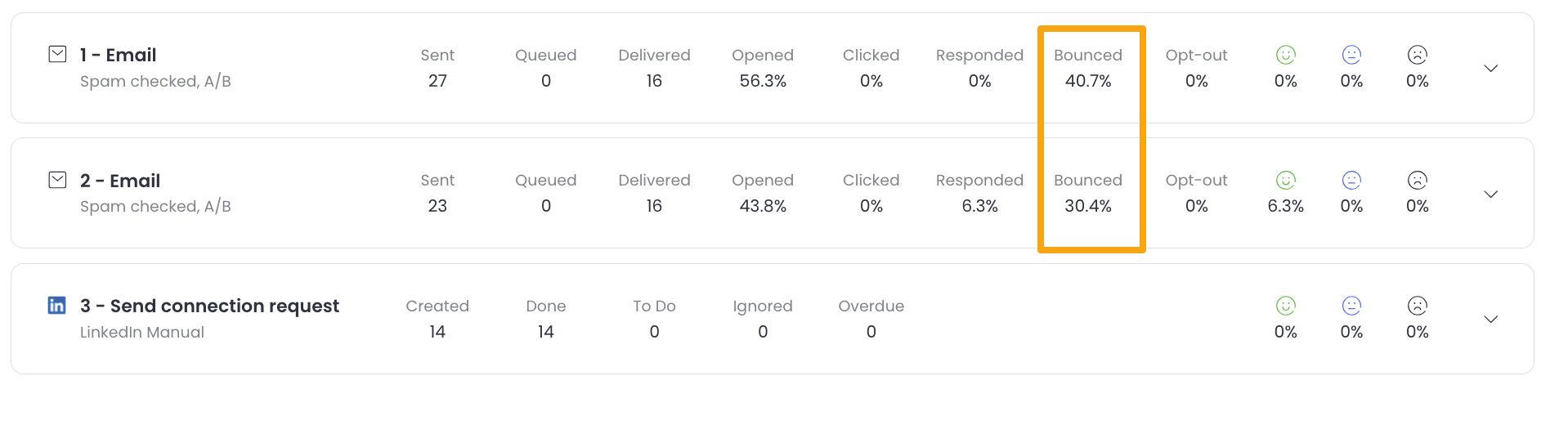Click green happy face in 1 - Email row
This screenshot has height=425, width=1568.
pyautogui.click(x=1285, y=55)
